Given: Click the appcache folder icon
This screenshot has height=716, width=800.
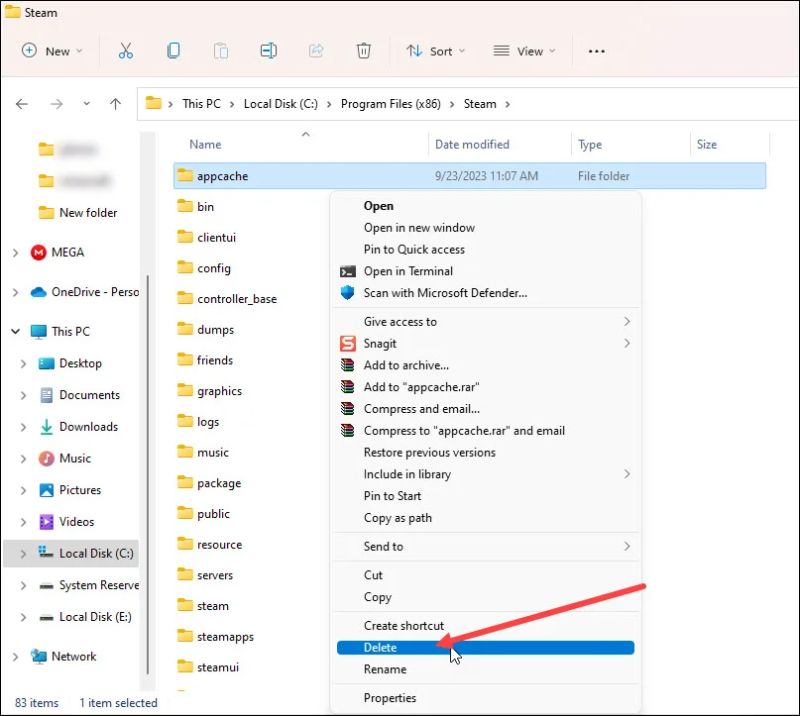Looking at the screenshot, I should coord(185,176).
